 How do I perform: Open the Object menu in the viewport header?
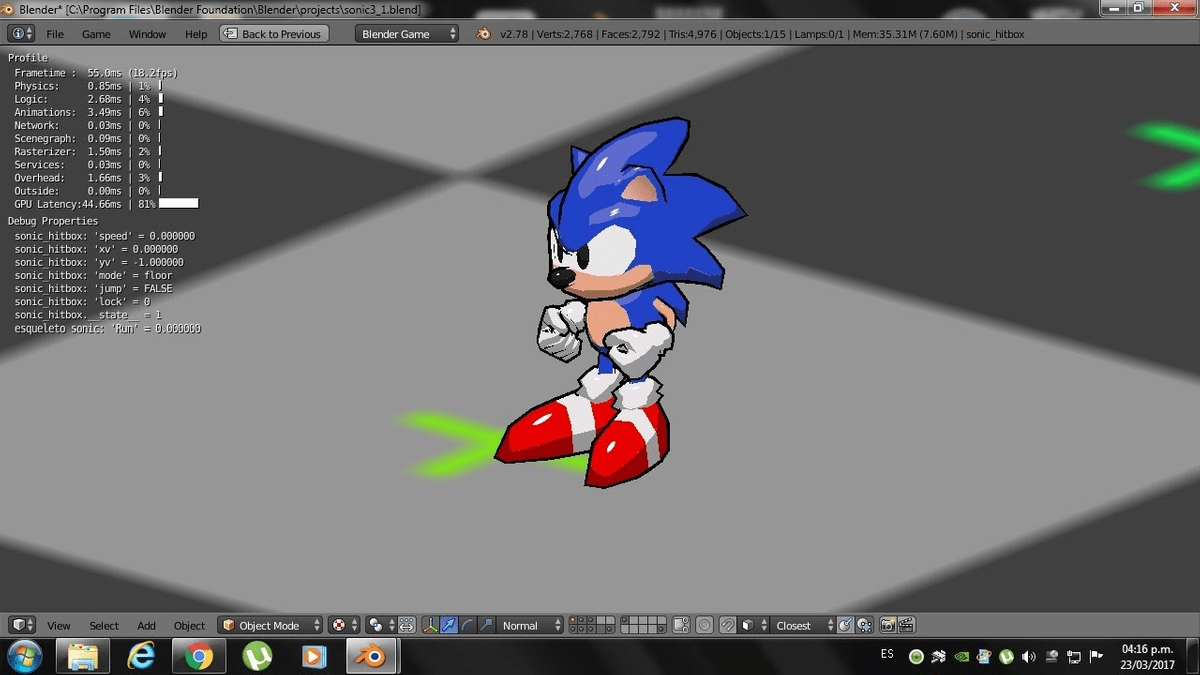click(189, 625)
